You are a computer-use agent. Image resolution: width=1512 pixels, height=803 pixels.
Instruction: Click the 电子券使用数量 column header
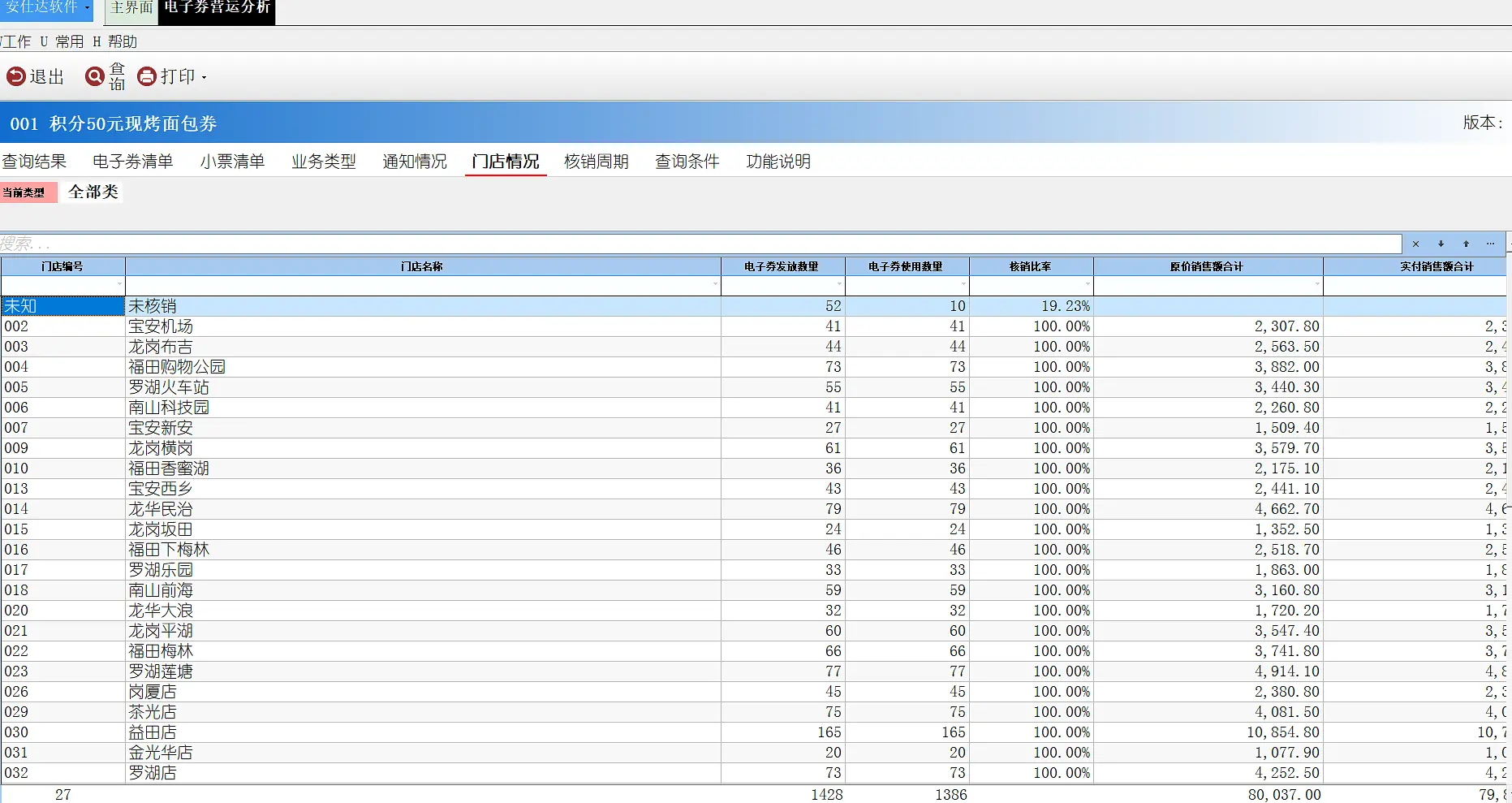(x=907, y=266)
